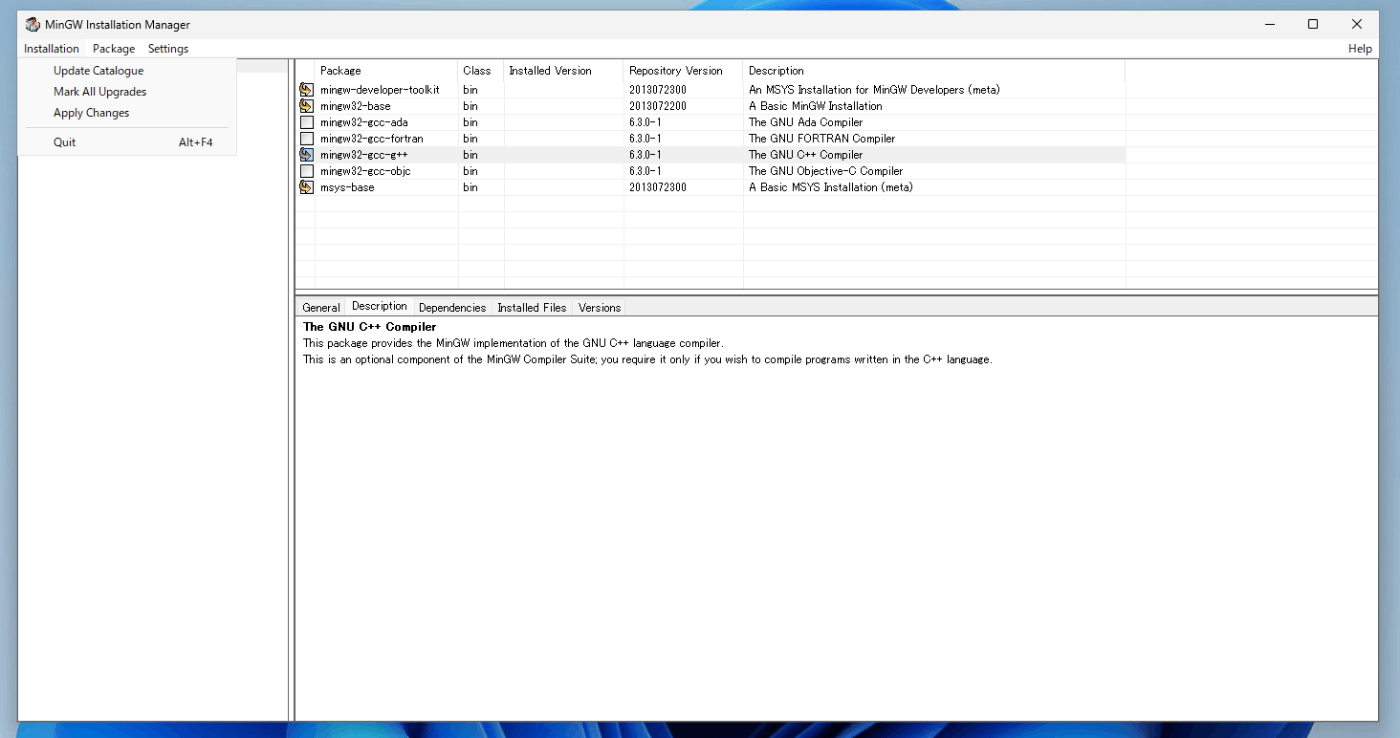Switch to the Dependencies tab
This screenshot has height=738, width=1400.
pos(452,307)
